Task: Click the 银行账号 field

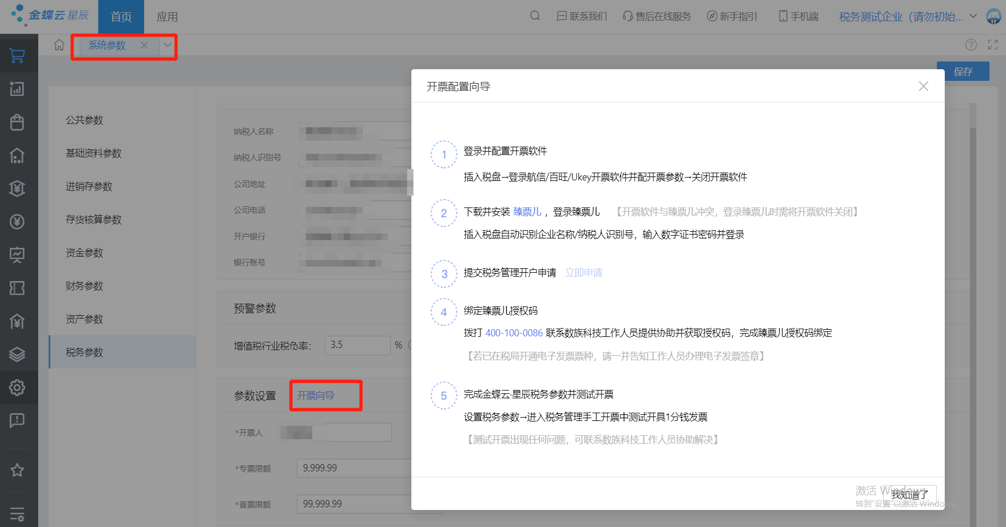Action: coord(354,263)
